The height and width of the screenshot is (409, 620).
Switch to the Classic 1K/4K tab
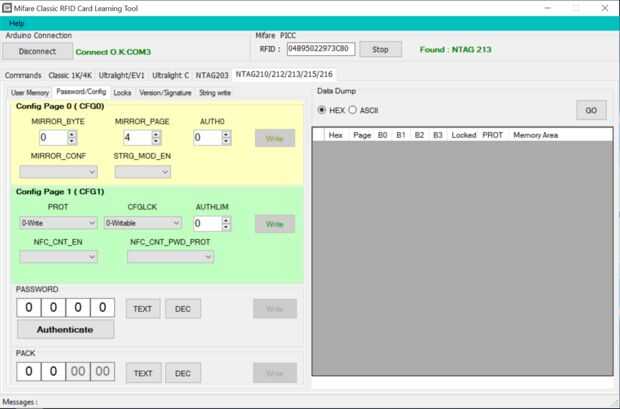(x=70, y=75)
